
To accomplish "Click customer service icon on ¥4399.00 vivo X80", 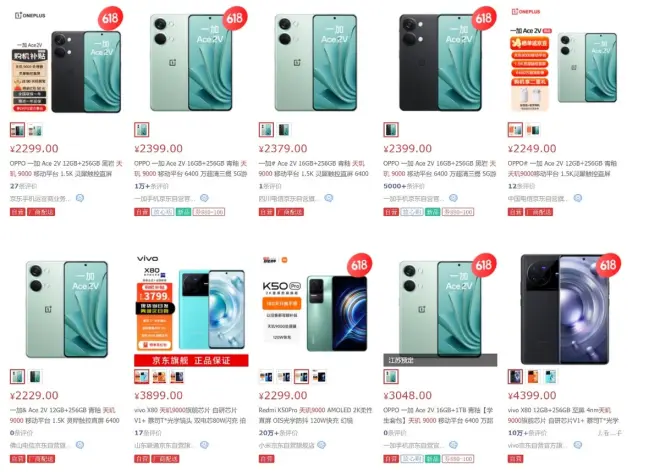I will [x=578, y=445].
